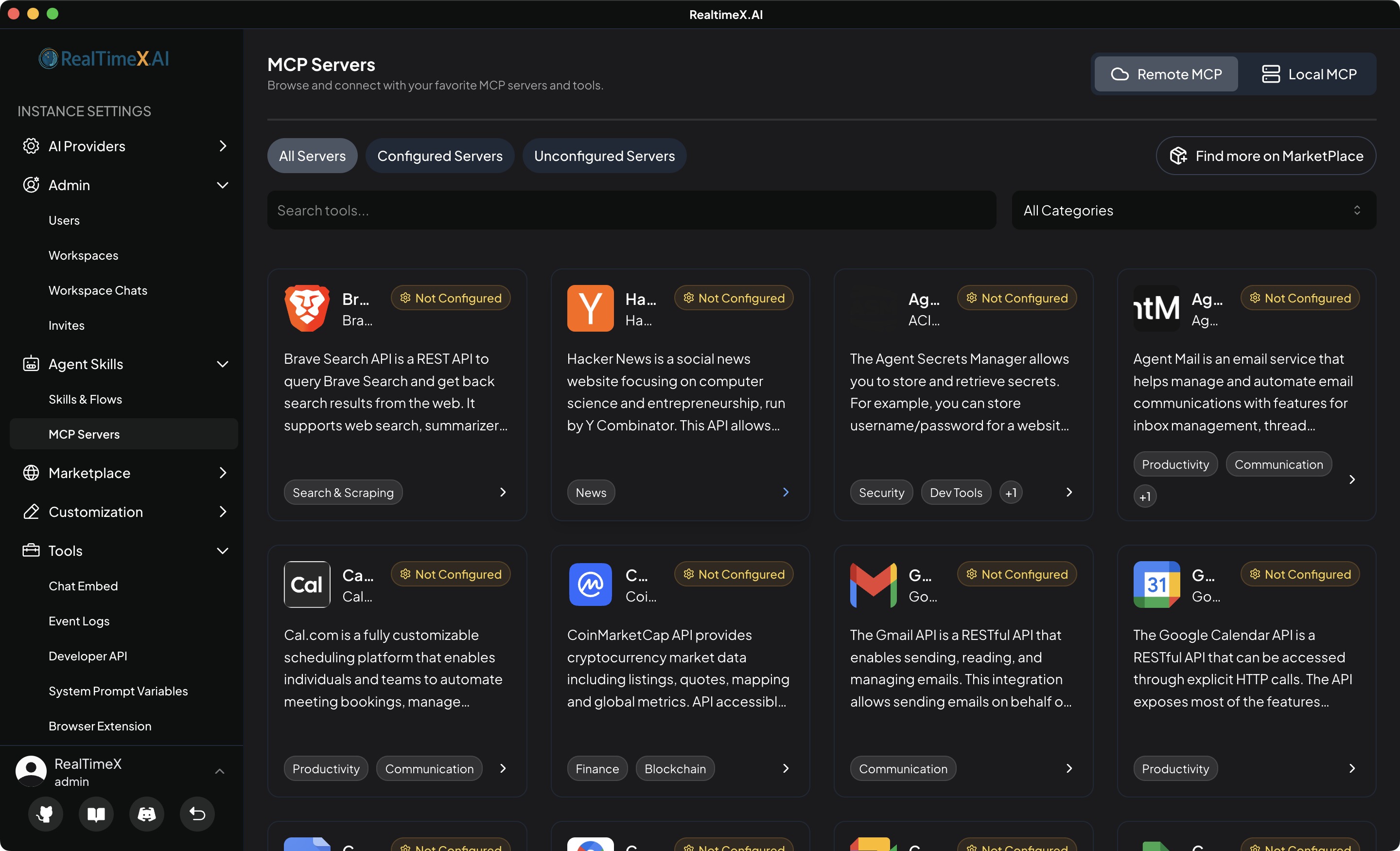Click the Brave lion server icon
1400x851 pixels.
tap(307, 308)
